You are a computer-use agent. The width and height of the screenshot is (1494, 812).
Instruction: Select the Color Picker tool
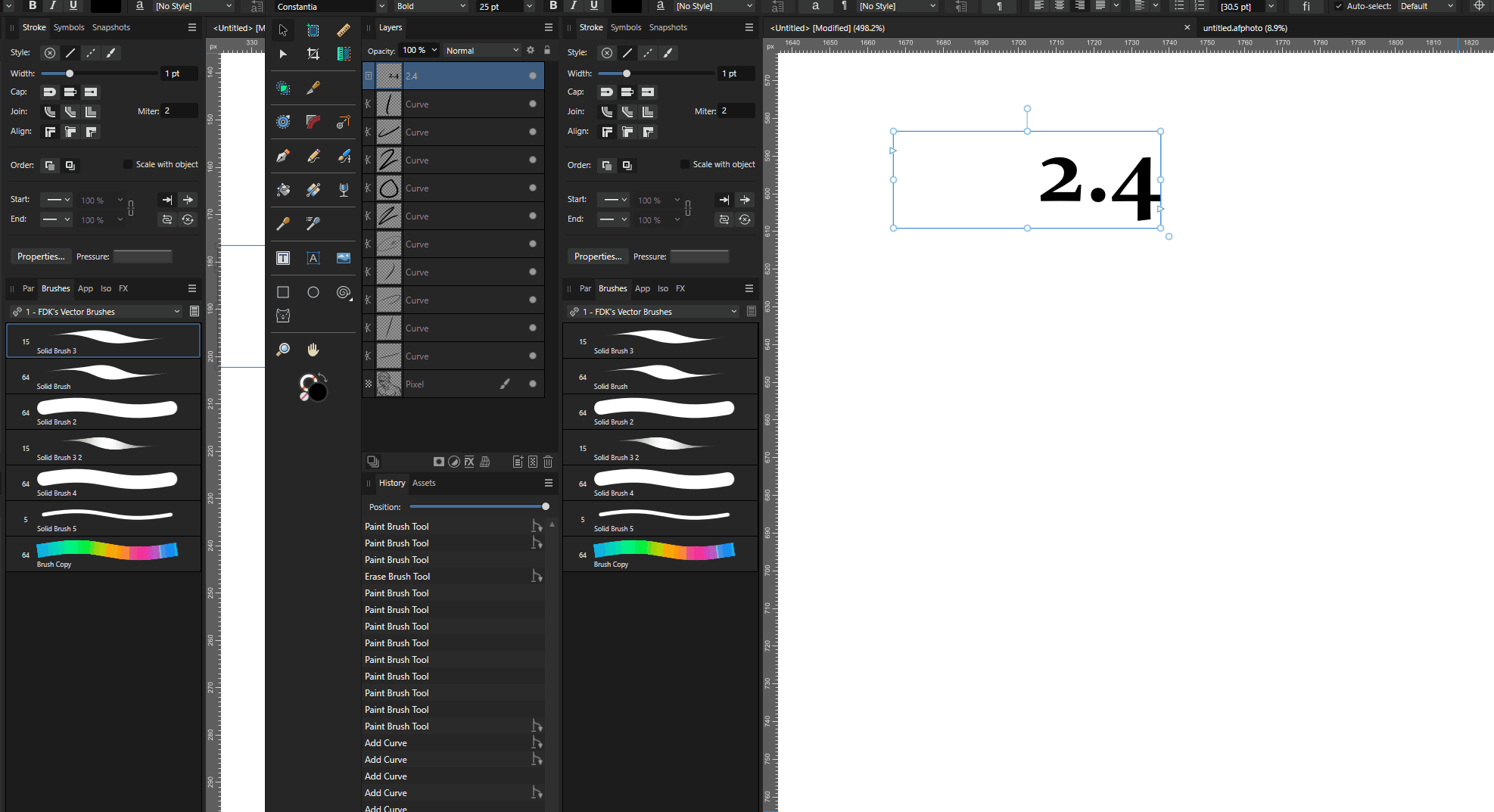(283, 223)
